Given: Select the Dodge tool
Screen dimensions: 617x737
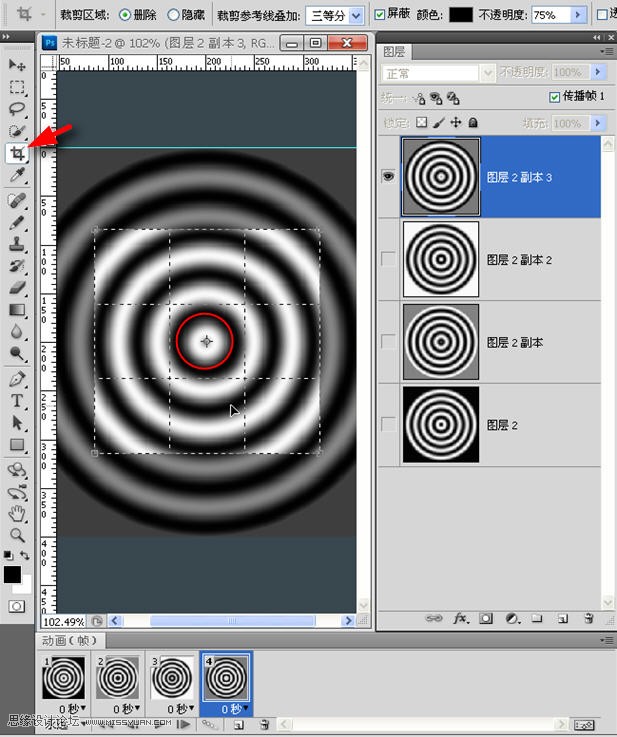Looking at the screenshot, I should tap(17, 353).
